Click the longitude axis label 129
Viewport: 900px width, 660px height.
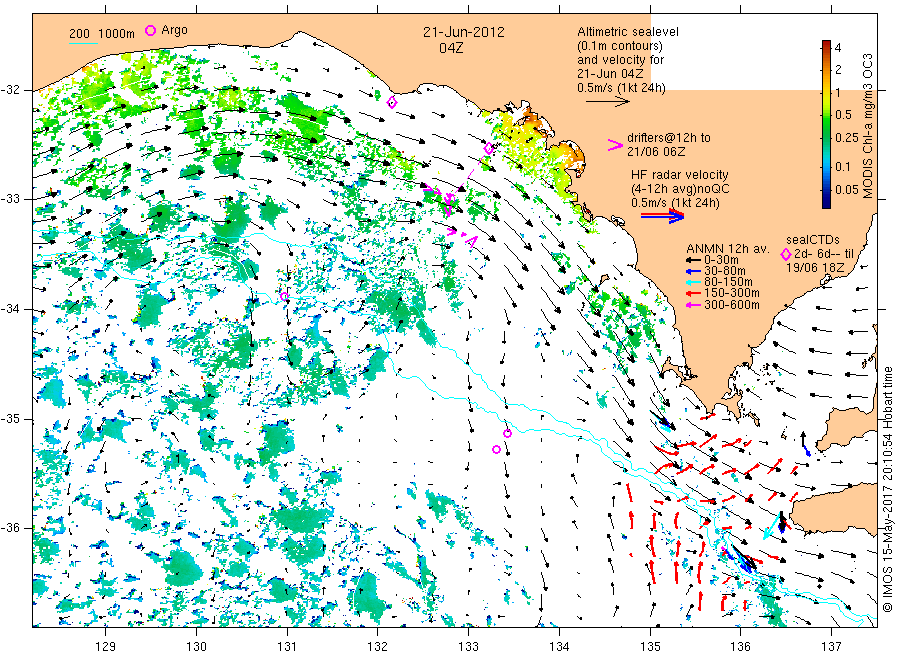tap(106, 647)
